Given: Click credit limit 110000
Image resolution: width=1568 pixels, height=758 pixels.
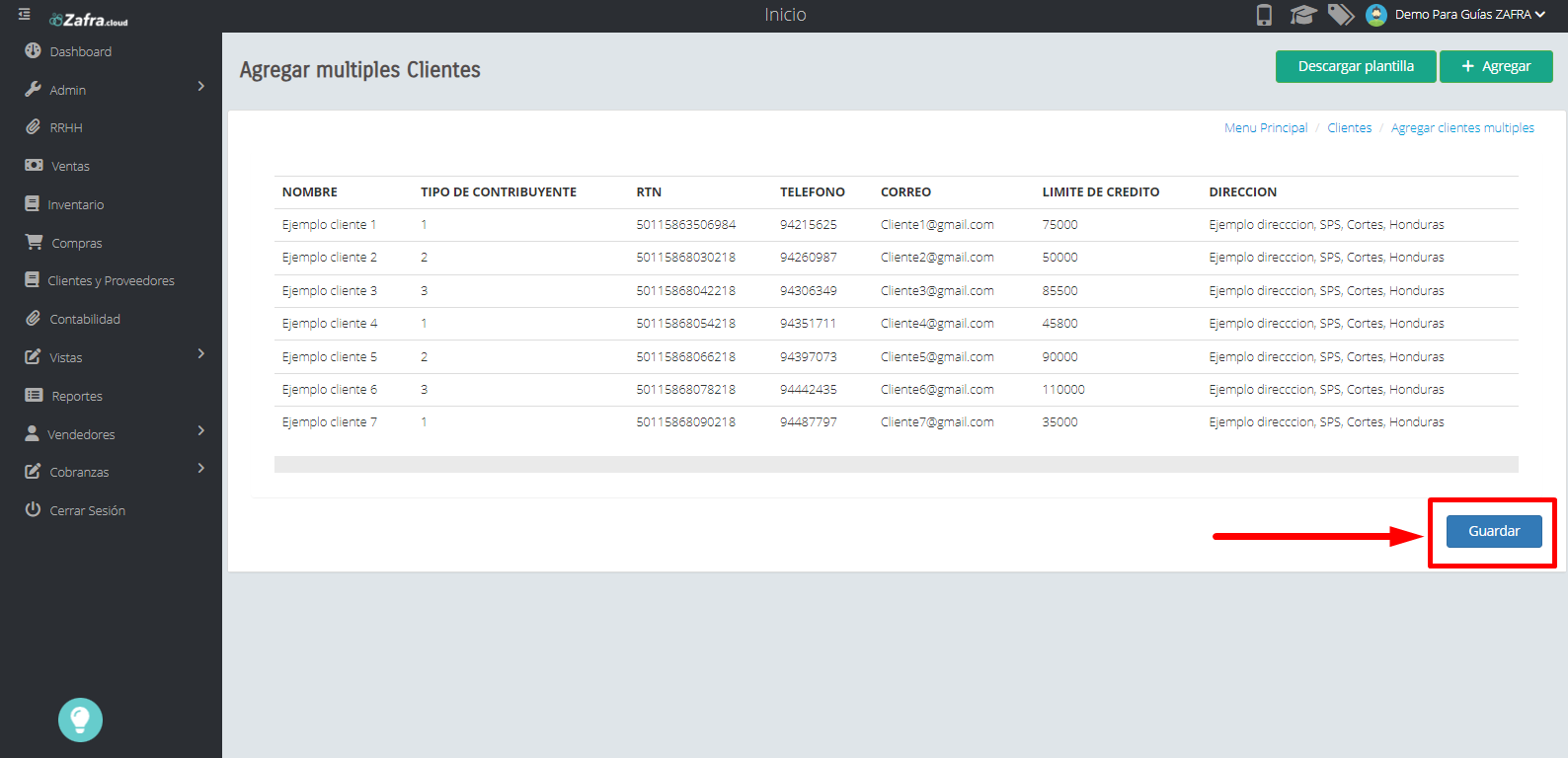Looking at the screenshot, I should 1063,390.
